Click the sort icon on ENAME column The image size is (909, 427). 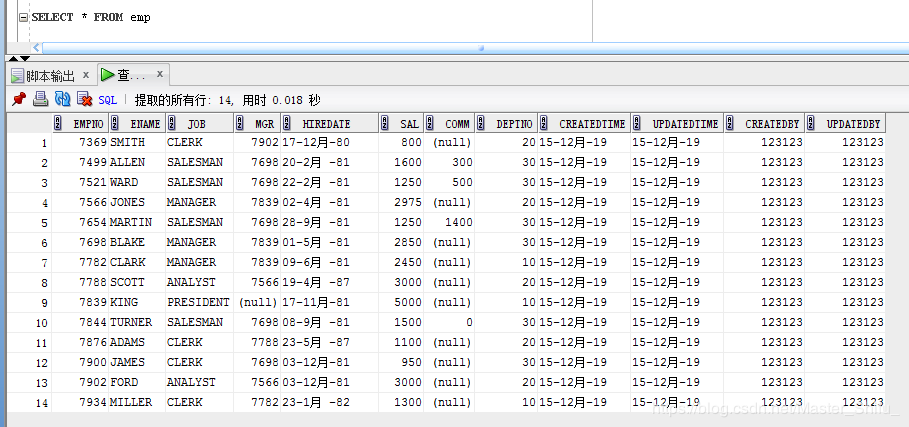pyautogui.click(x=115, y=123)
